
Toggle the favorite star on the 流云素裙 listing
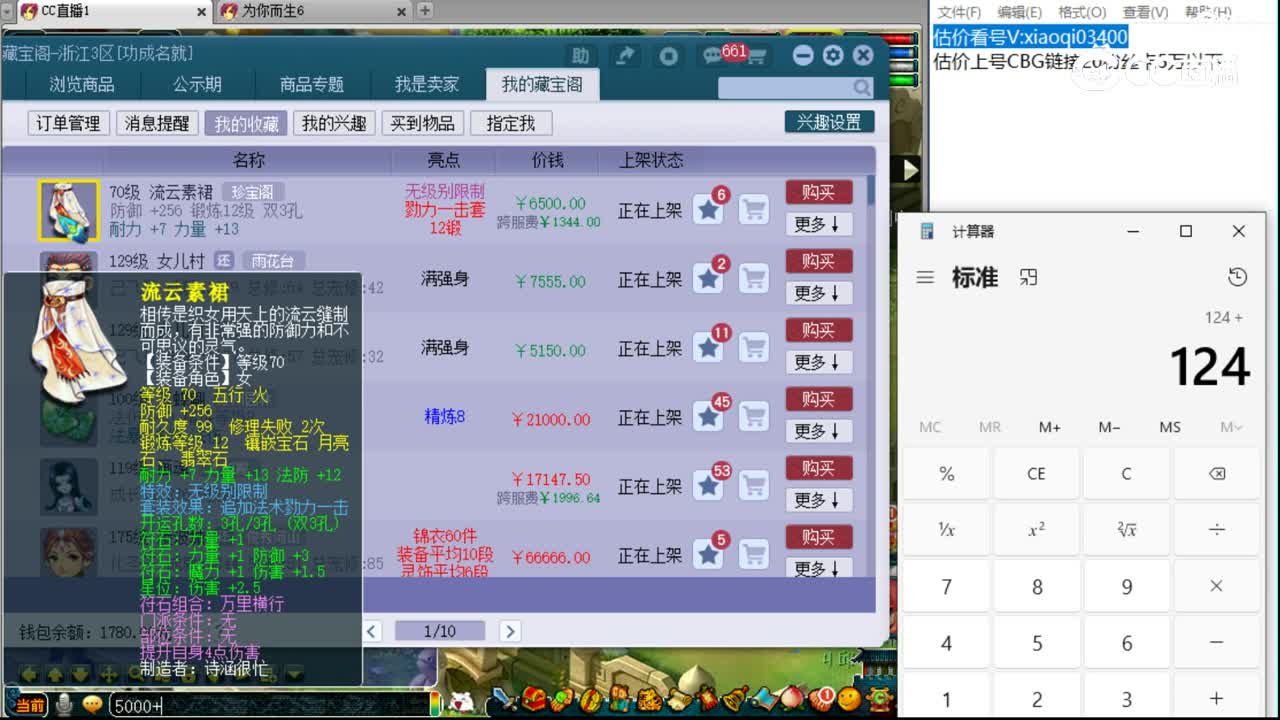[708, 208]
